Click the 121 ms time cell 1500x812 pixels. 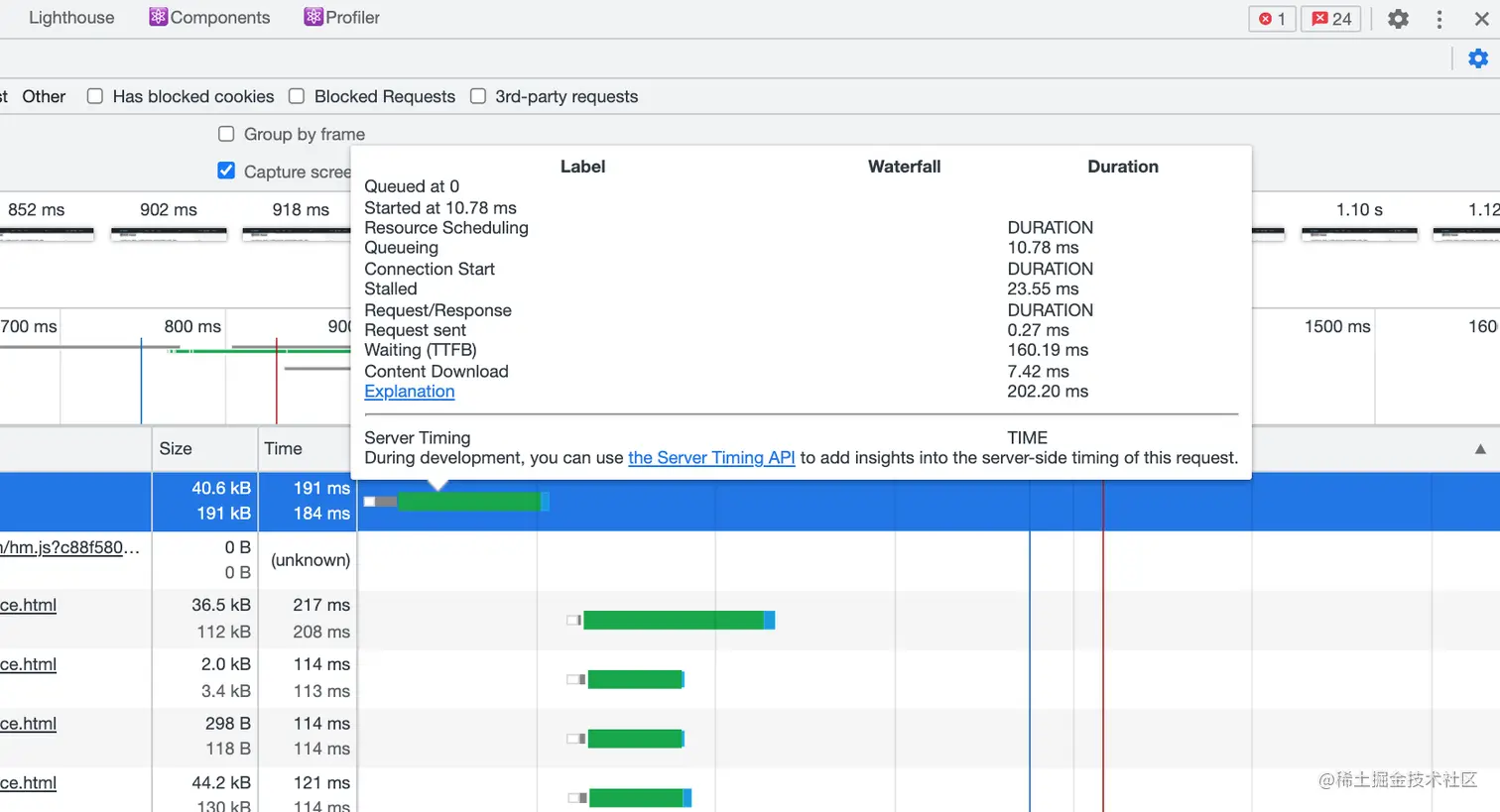point(321,783)
